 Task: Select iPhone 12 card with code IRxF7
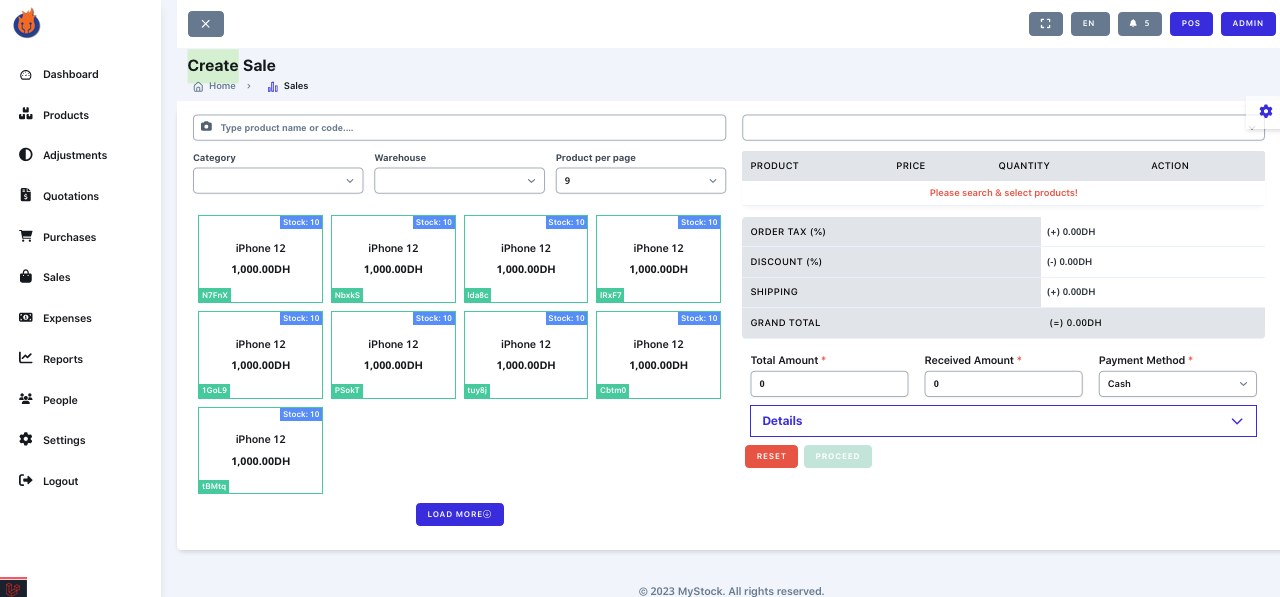click(658, 259)
